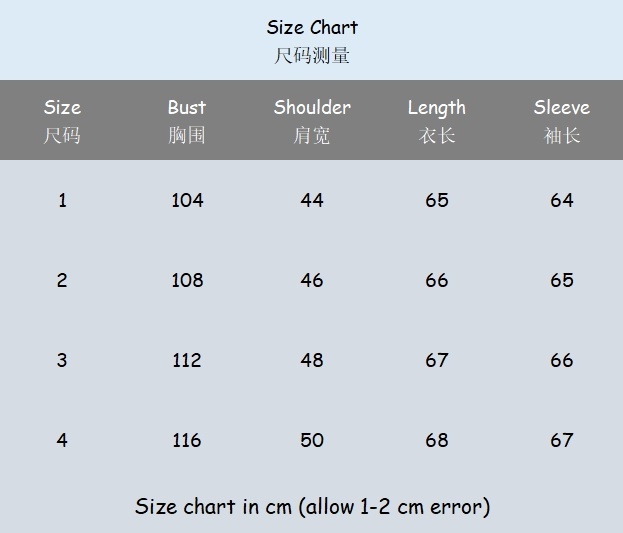The width and height of the screenshot is (623, 533).
Task: Select the bust value 108
Action: coord(187,280)
